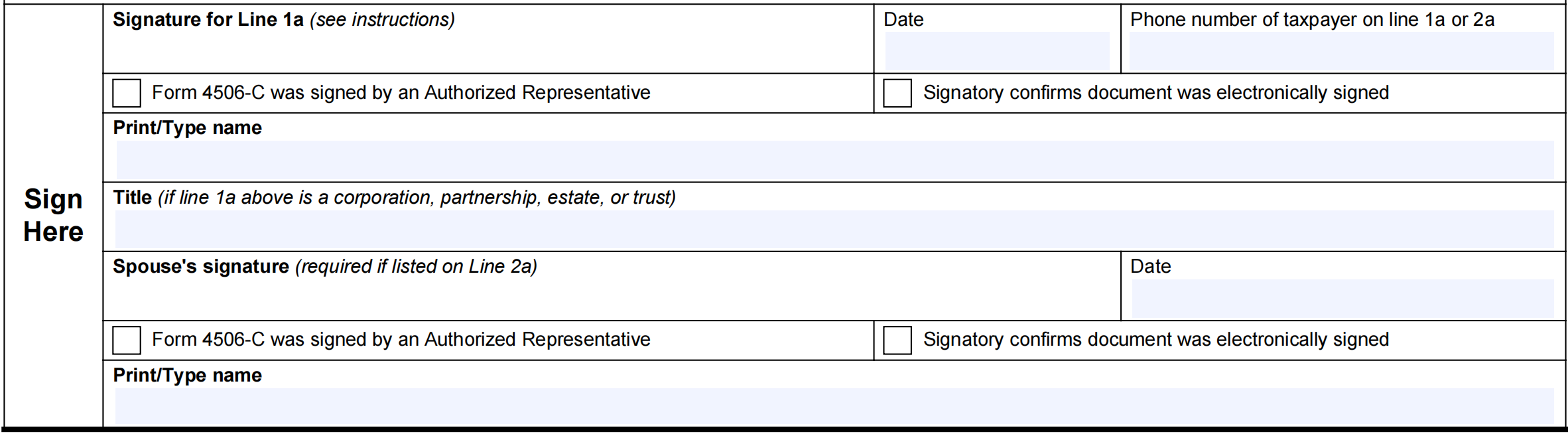Image resolution: width=1568 pixels, height=434 pixels.
Task: Click '(required if listed on Line 2a)' text
Action: [x=416, y=267]
